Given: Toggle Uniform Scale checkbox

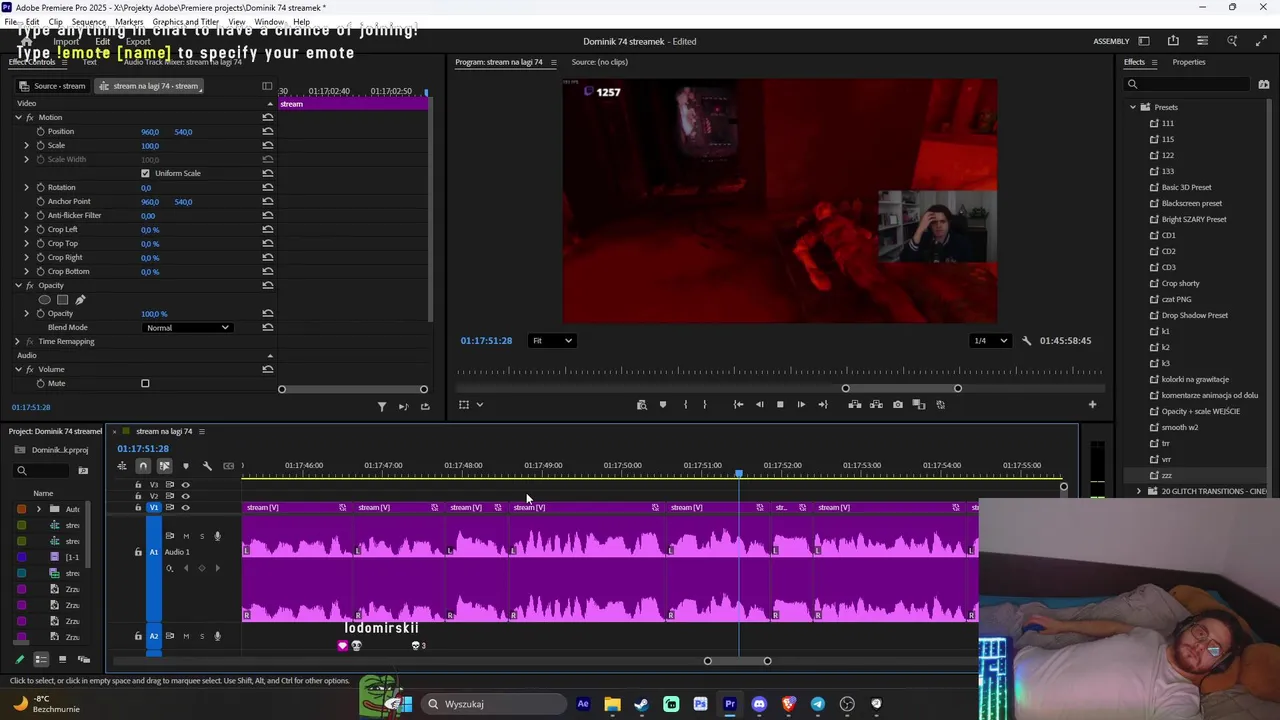Looking at the screenshot, I should point(145,174).
